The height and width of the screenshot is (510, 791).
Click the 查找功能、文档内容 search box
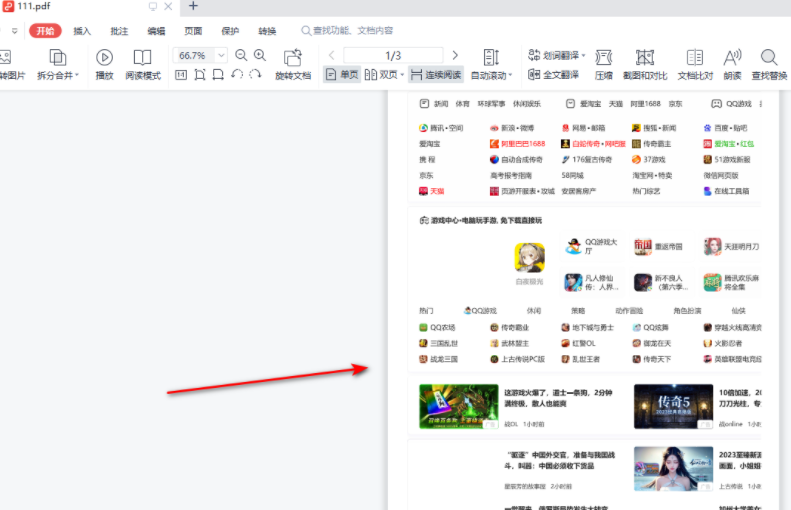point(347,30)
